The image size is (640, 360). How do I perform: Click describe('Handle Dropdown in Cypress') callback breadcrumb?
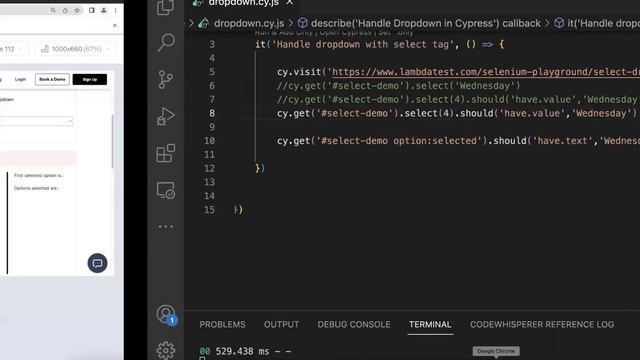pyautogui.click(x=426, y=23)
